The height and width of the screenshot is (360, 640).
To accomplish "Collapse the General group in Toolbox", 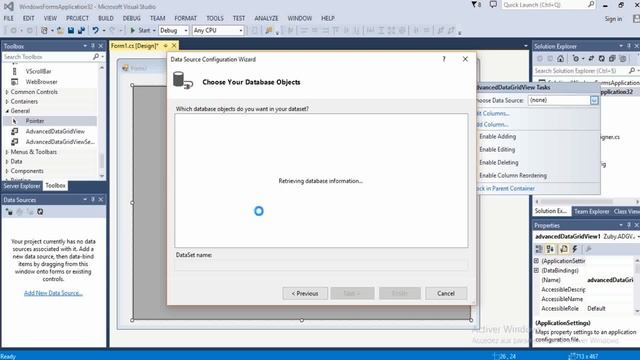I will (7, 111).
